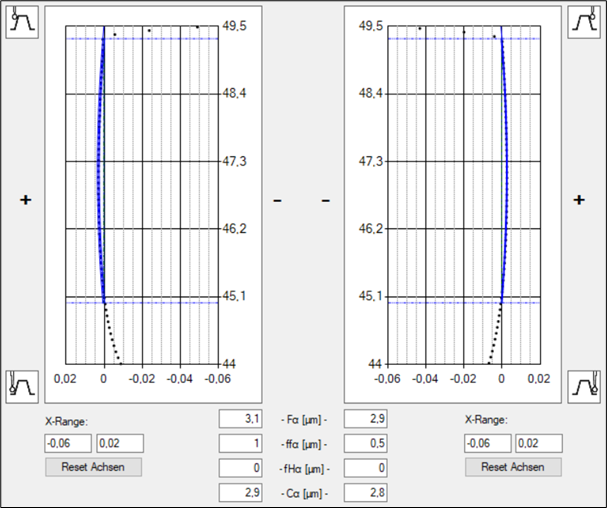The image size is (607, 508).
Task: Select the right ffα field showing 0,5
Action: point(365,443)
